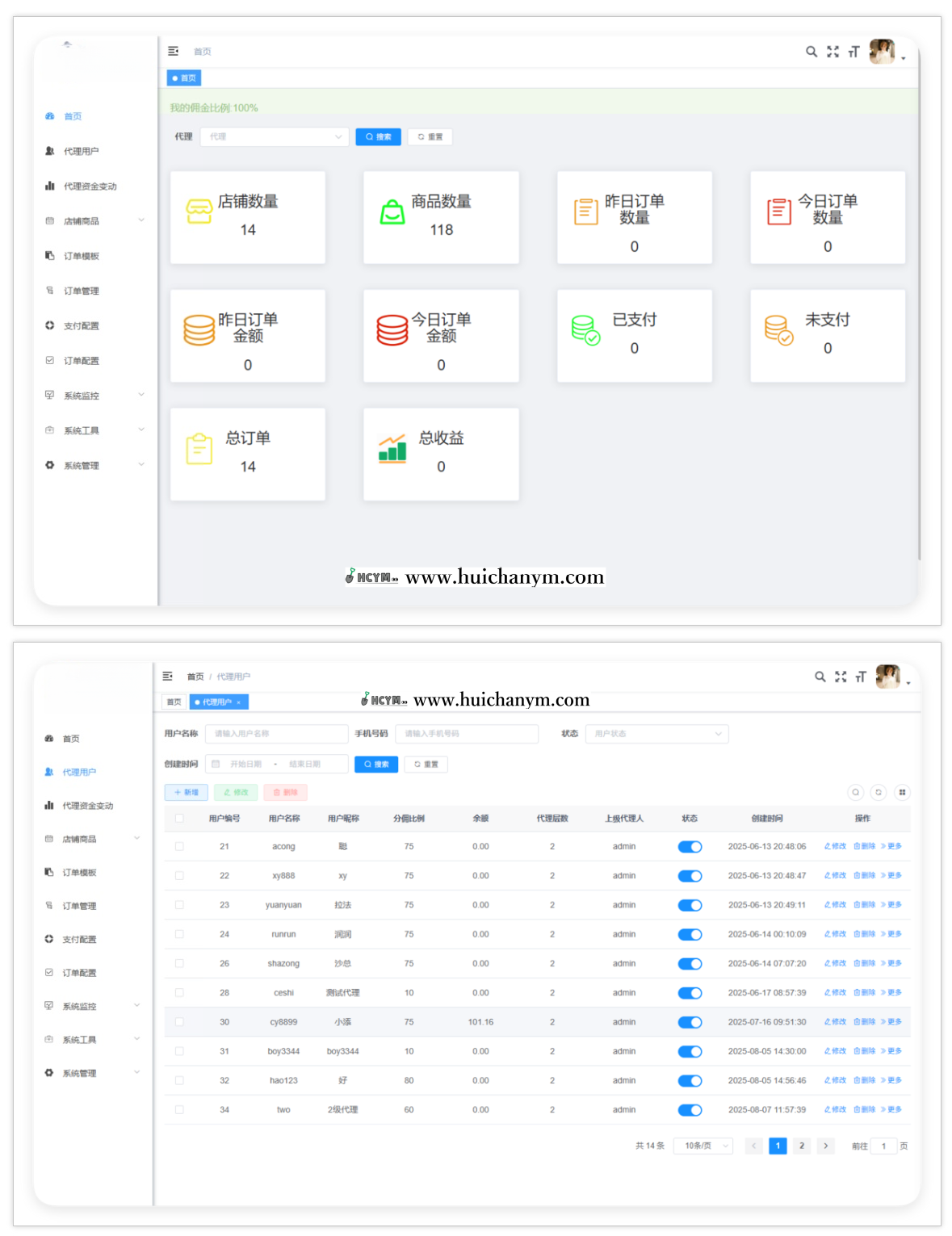Click the 今日订单金额 red coin stack icon
952x1236 pixels.
[x=392, y=329]
